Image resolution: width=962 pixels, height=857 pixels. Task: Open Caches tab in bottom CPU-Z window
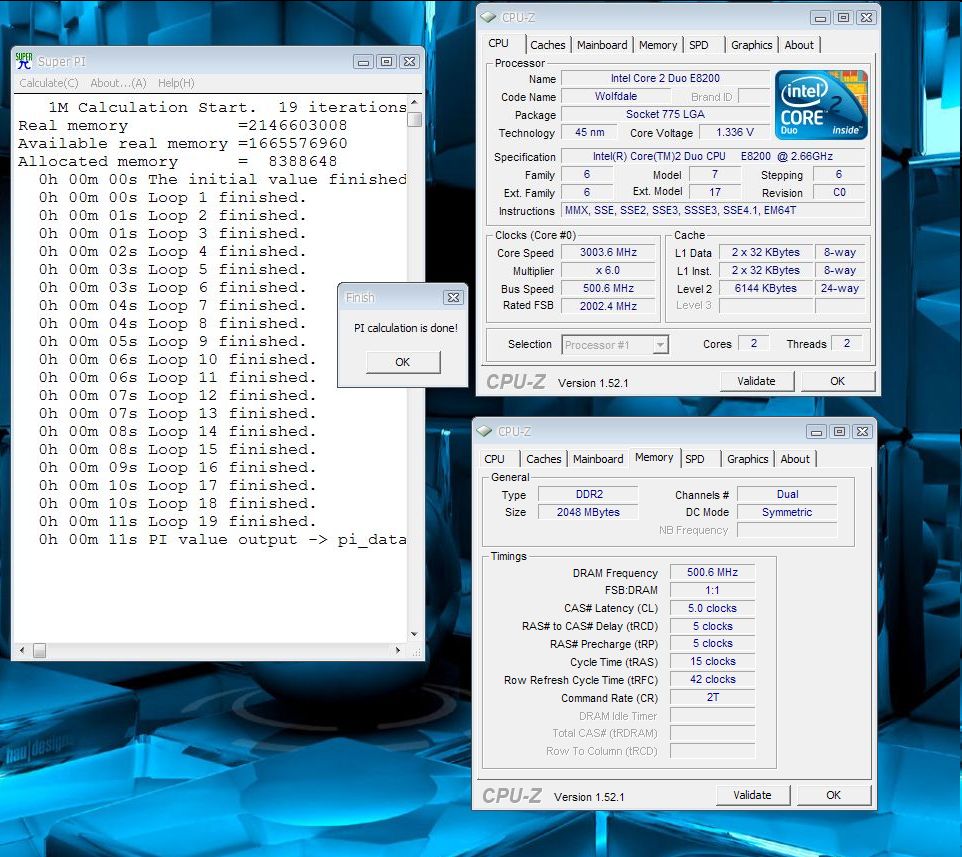pos(544,459)
